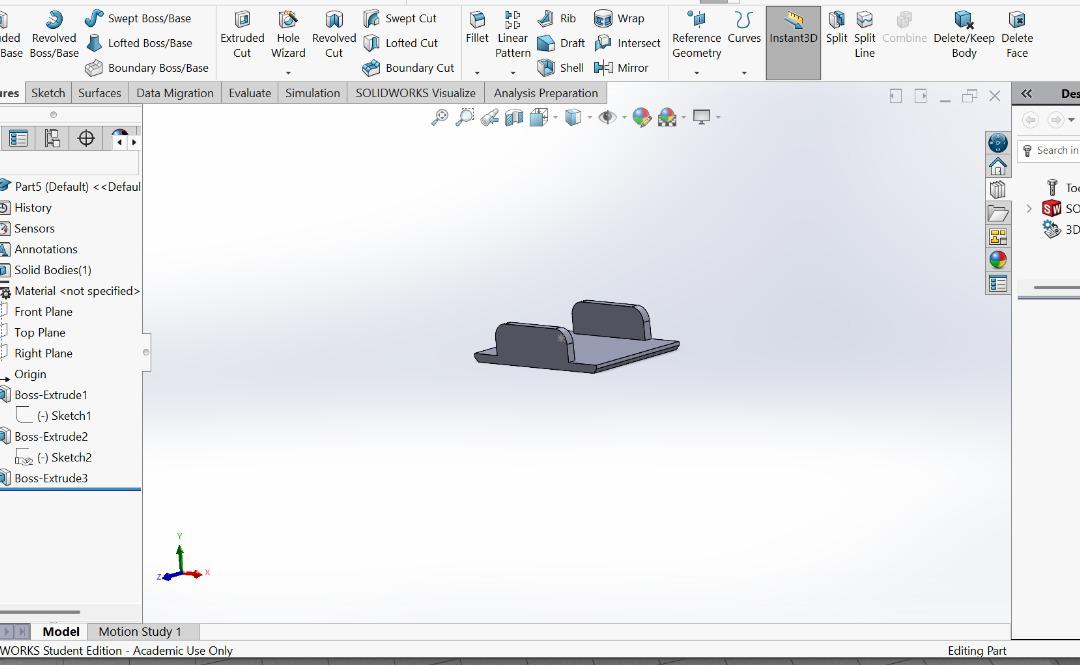Open the Appearances task pane tab
Screen dimensions: 1080x665
[997, 260]
